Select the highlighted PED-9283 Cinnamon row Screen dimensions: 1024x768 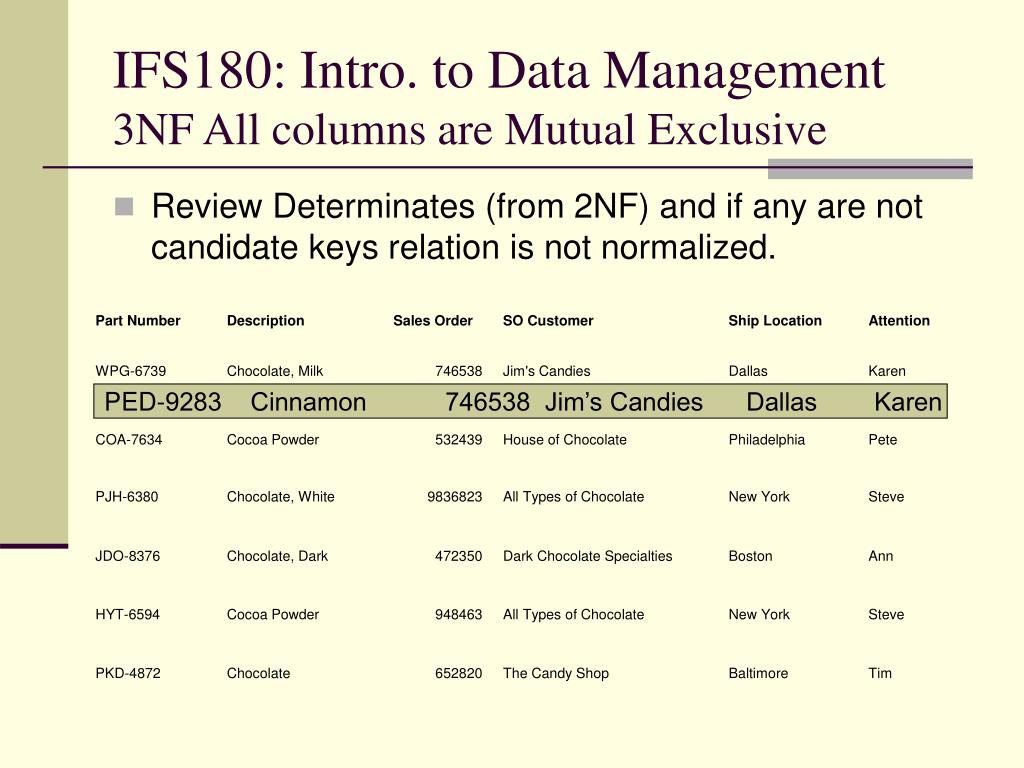tap(520, 401)
